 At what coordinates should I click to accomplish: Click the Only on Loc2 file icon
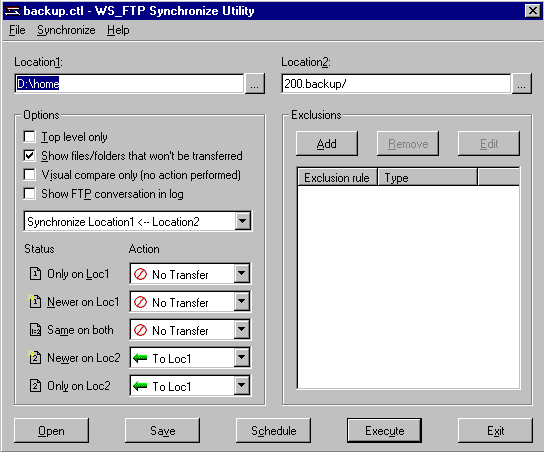click(35, 385)
